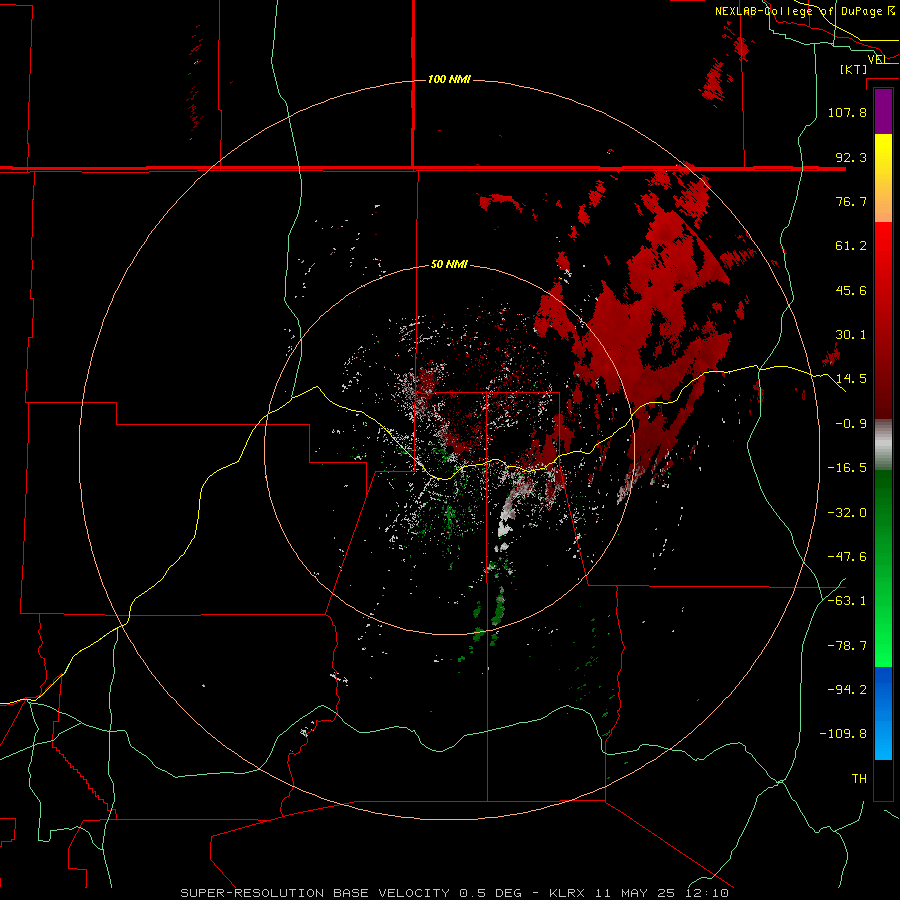Click the -47.6 value on the velocity scale
This screenshot has height=900, width=900.
pyautogui.click(x=847, y=557)
